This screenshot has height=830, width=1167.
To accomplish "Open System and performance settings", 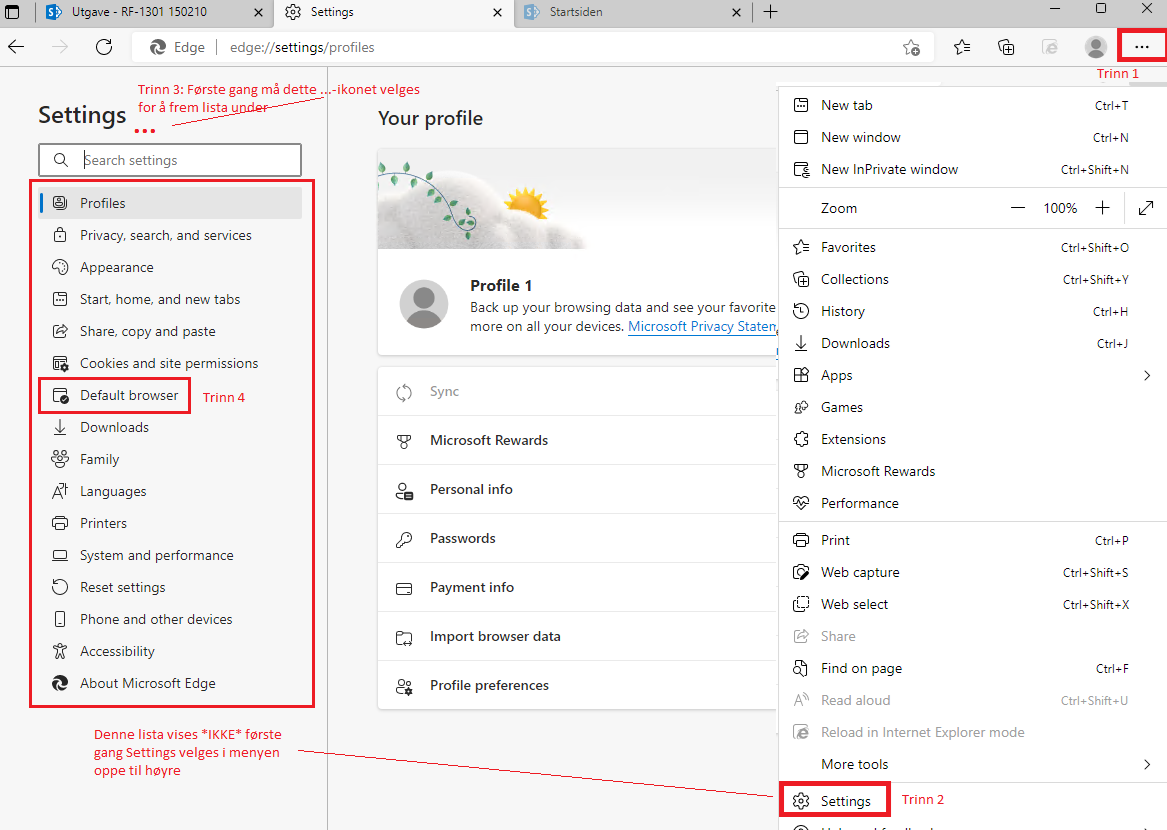I will [x=170, y=555].
